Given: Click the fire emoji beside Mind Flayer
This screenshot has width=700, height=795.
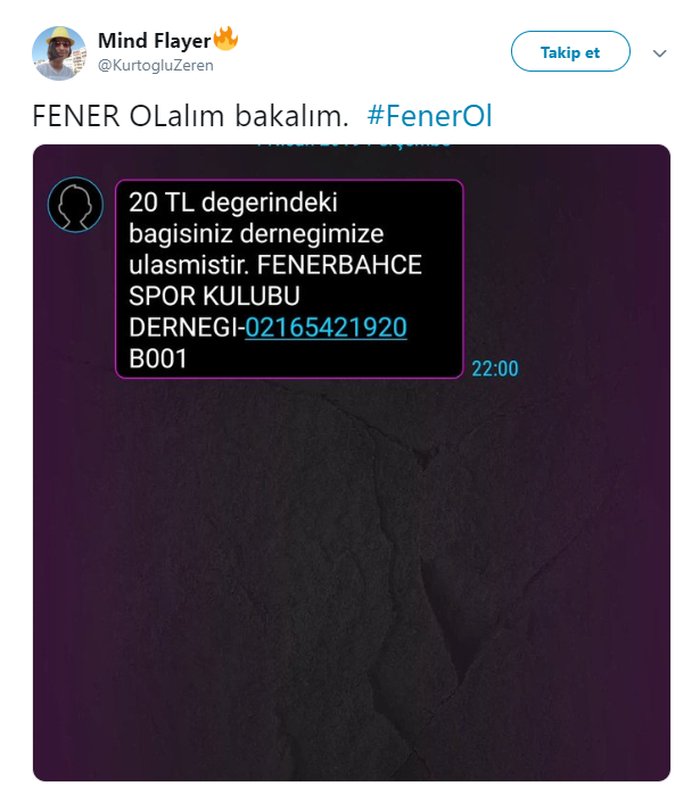Looking at the screenshot, I should (226, 39).
